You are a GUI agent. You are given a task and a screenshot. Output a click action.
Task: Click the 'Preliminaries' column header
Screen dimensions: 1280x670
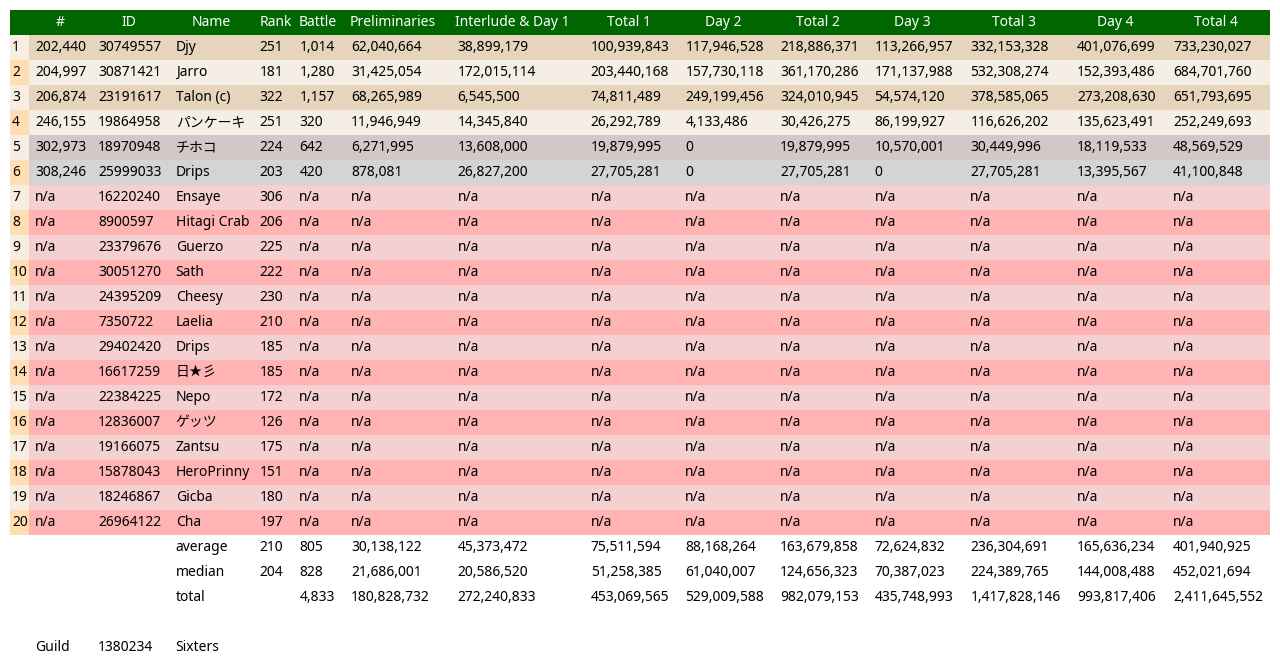coord(392,21)
